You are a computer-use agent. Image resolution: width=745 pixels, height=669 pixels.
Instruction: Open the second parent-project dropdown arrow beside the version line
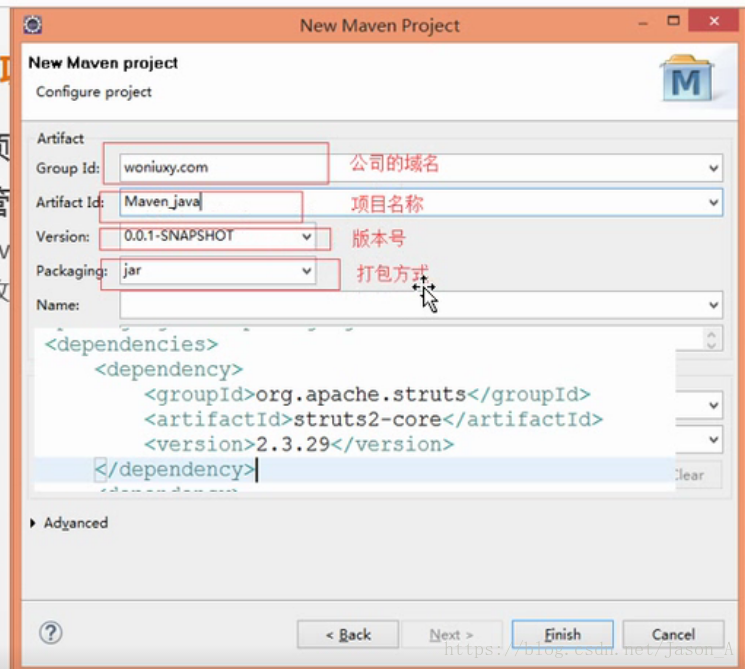[x=713, y=440]
